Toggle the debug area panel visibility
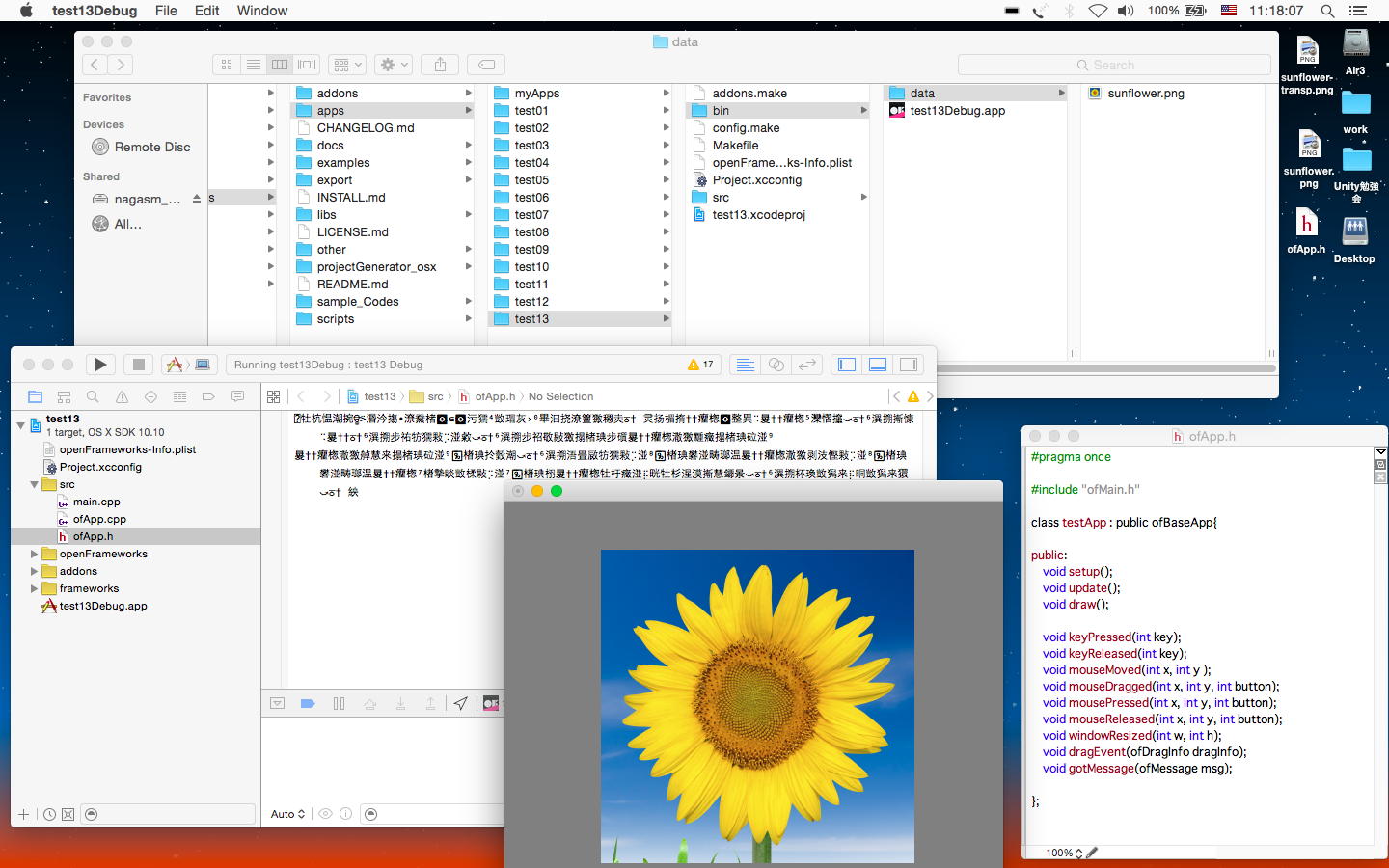1389x868 pixels. [x=878, y=365]
